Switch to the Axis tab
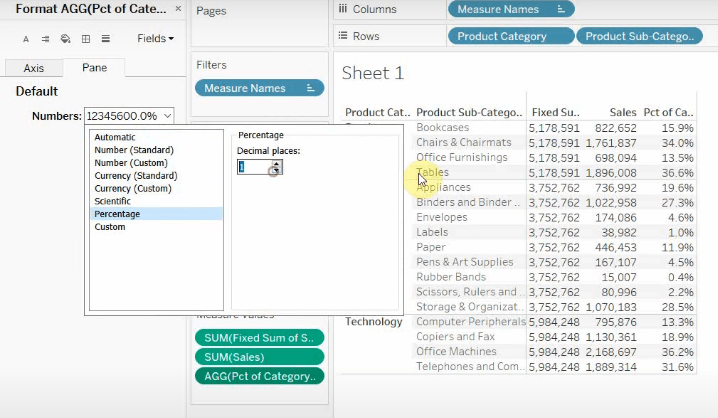This screenshot has height=418, width=718. point(34,68)
